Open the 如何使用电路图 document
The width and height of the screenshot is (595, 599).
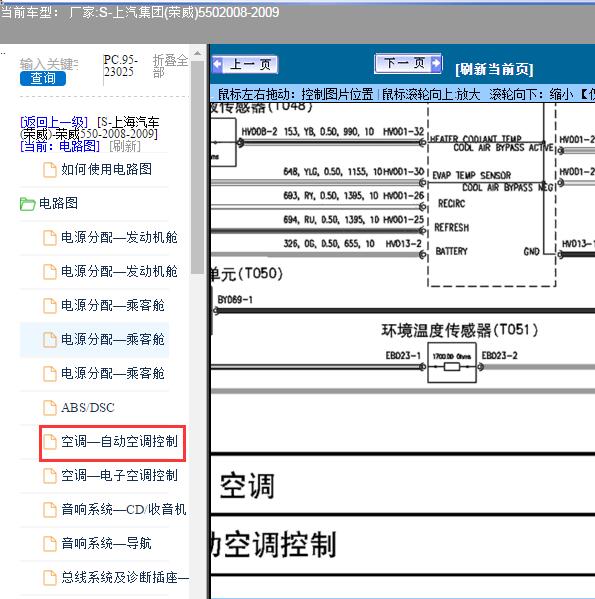[106, 169]
